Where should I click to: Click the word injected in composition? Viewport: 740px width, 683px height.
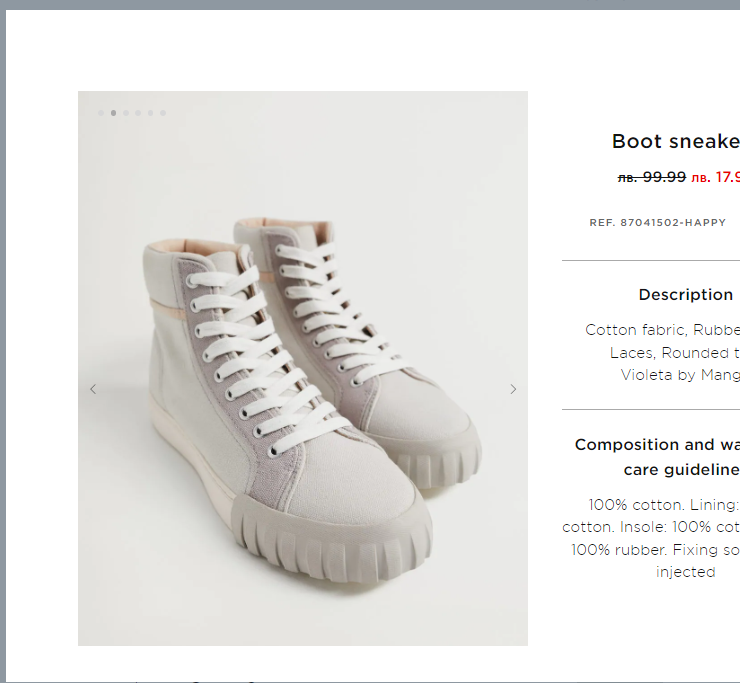click(x=686, y=572)
